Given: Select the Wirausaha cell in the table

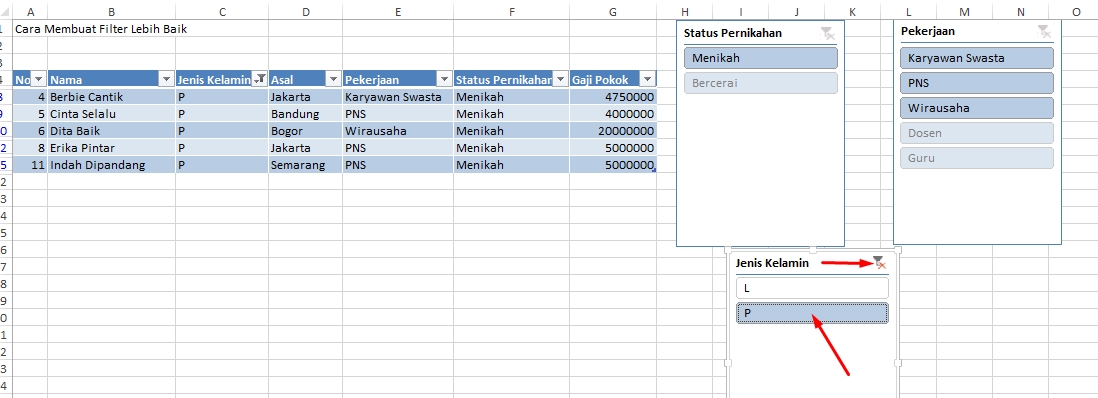Looking at the screenshot, I should pyautogui.click(x=398, y=131).
